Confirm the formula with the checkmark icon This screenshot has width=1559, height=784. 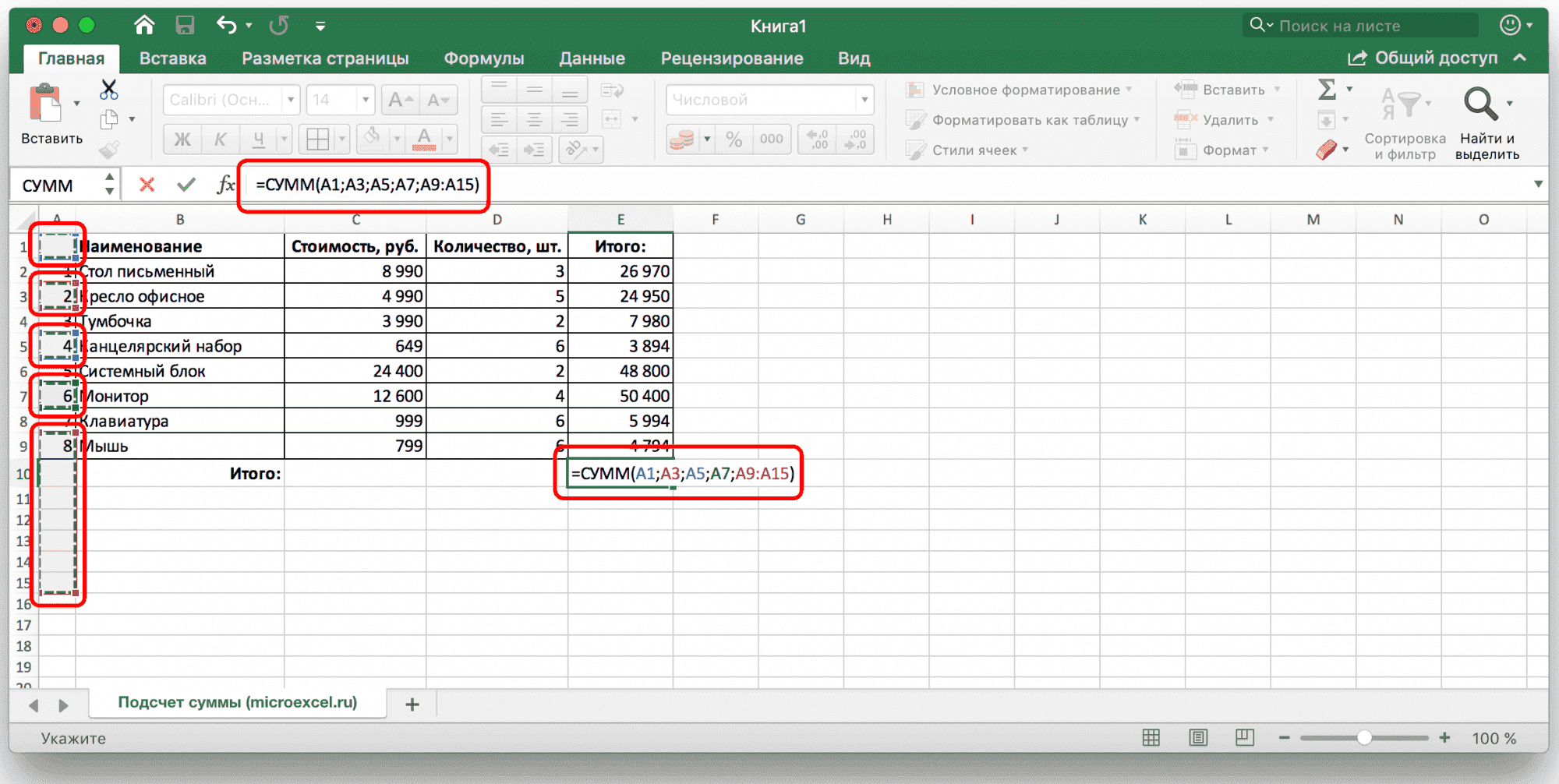tap(186, 185)
